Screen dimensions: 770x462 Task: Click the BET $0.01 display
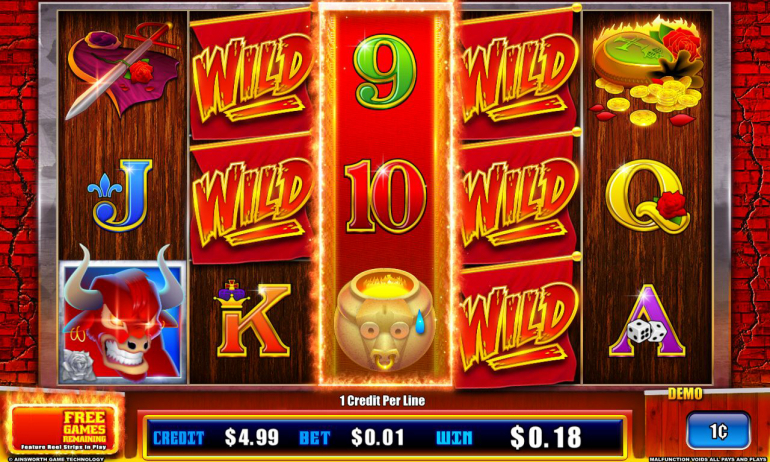click(352, 437)
